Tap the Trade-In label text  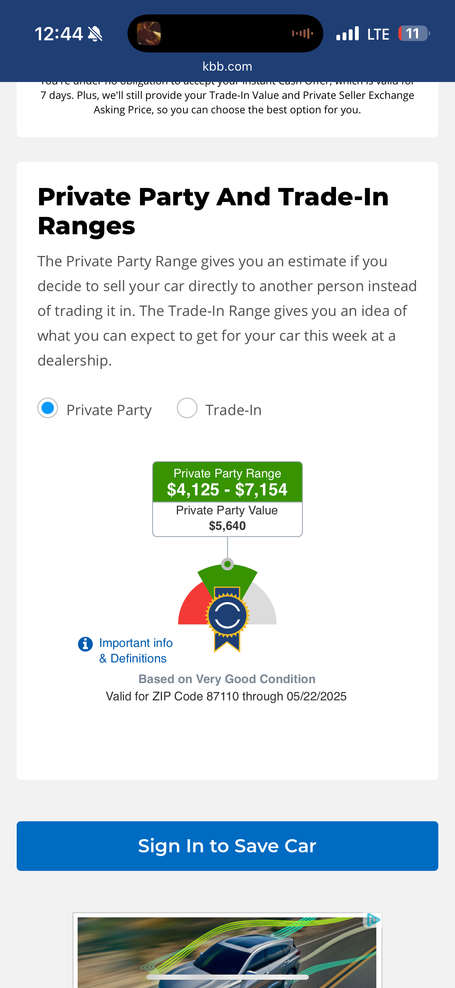(x=233, y=410)
